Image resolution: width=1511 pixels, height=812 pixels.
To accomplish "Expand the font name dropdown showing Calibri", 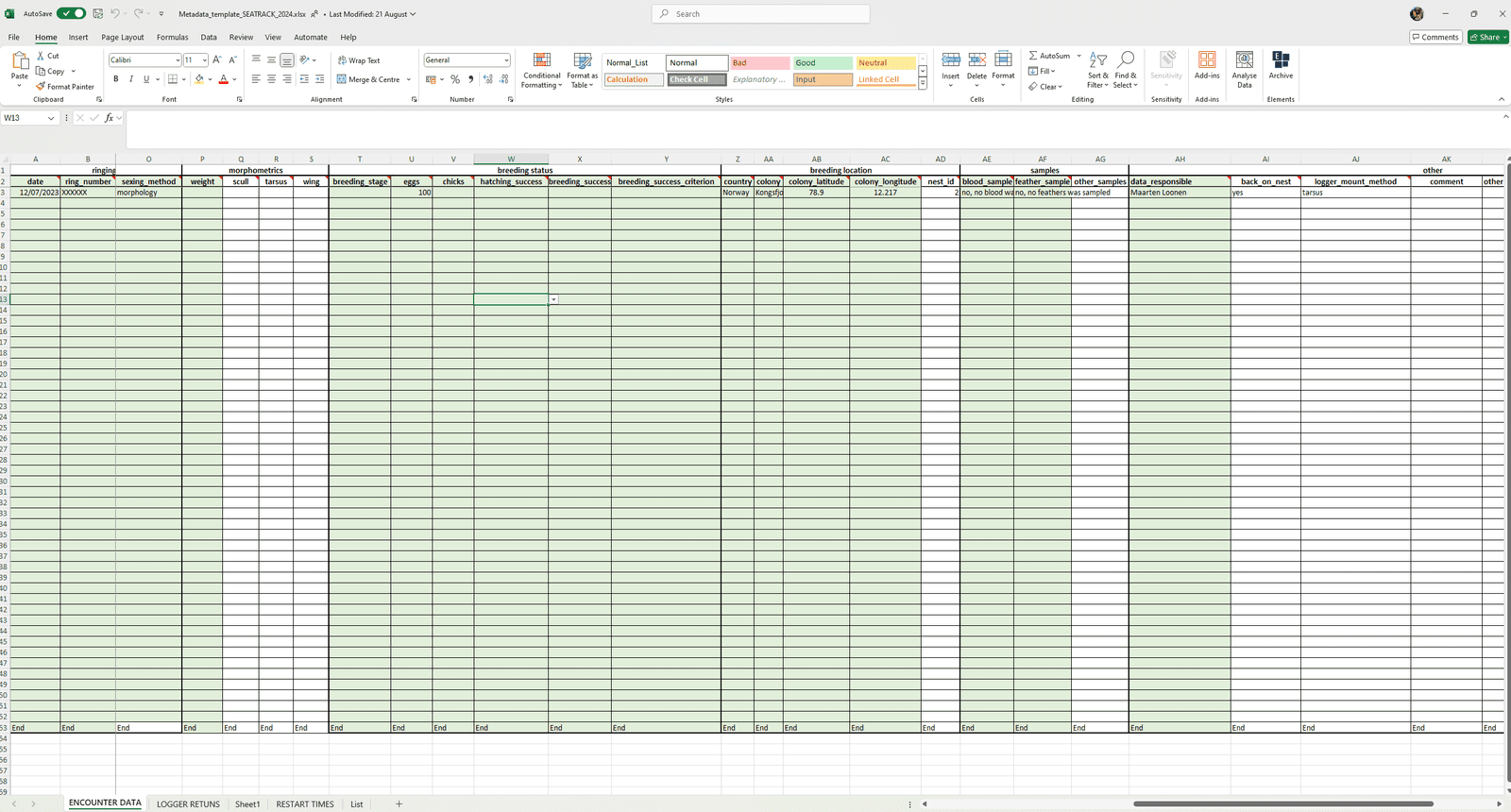I will pos(177,60).
